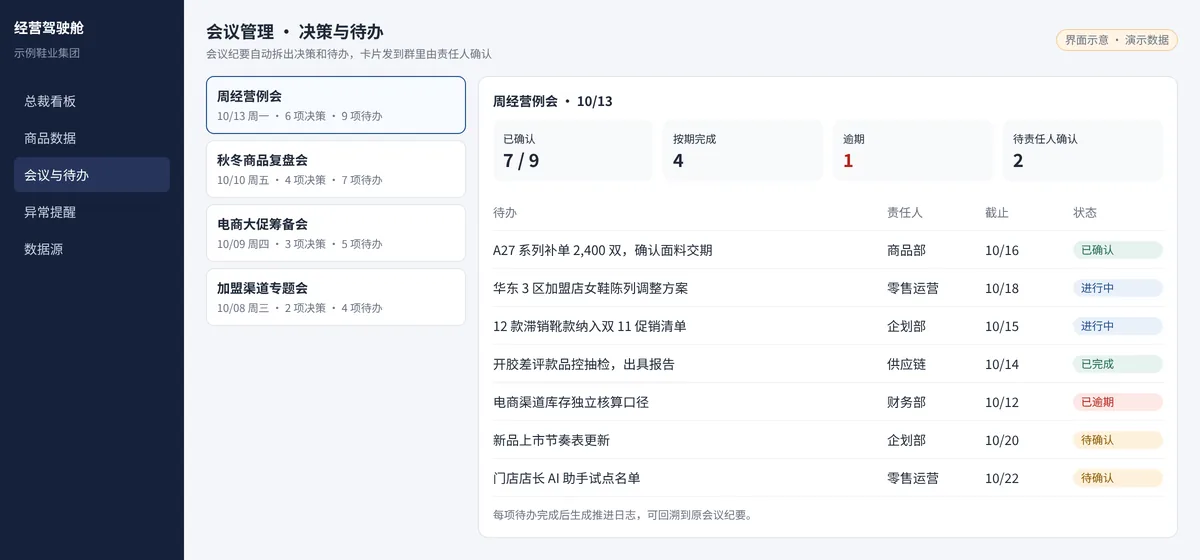
Task: Open task A27 系列补单 2,400 双
Action: pyautogui.click(x=603, y=250)
